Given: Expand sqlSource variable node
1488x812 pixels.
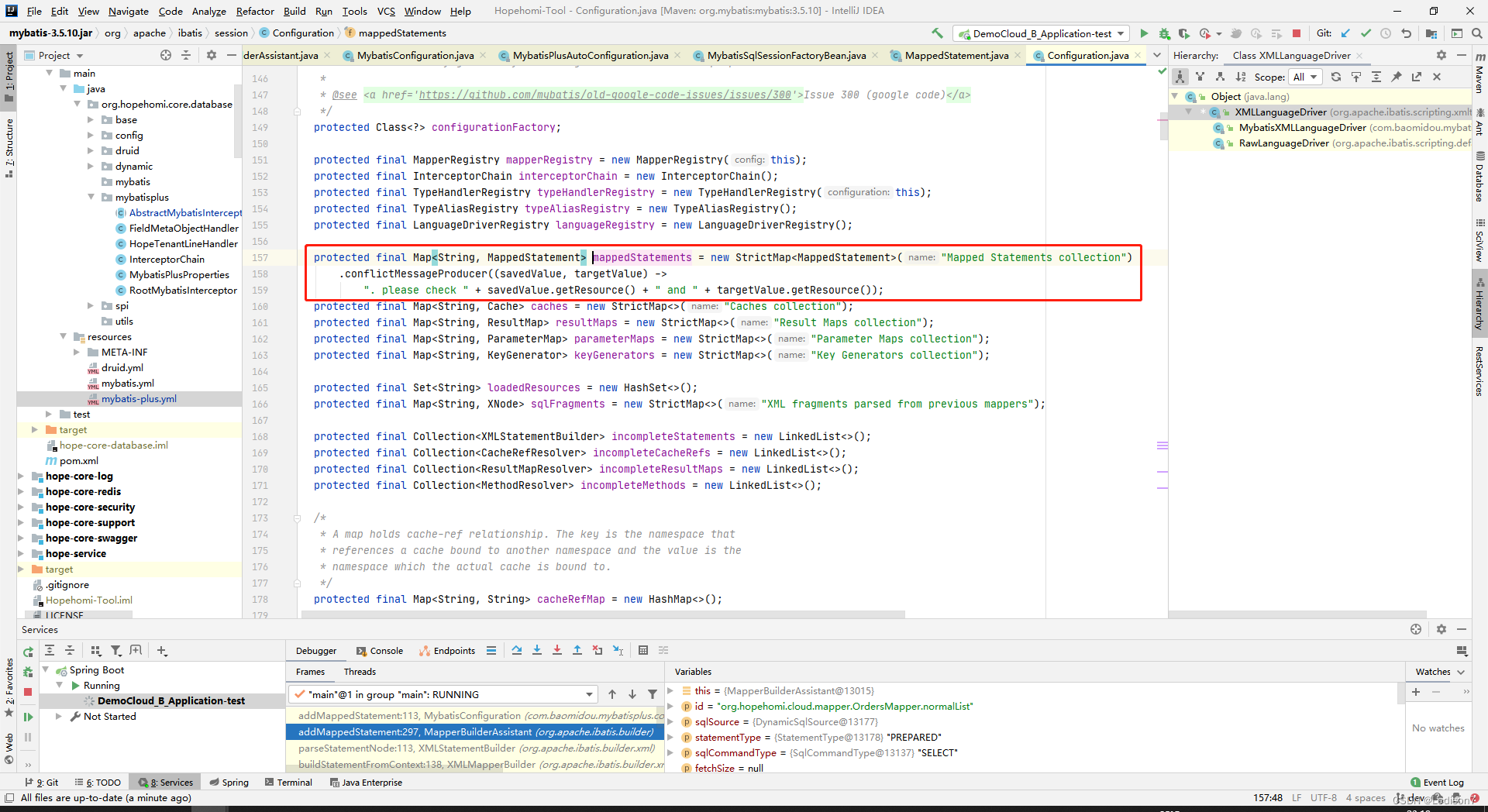Looking at the screenshot, I should (x=671, y=722).
